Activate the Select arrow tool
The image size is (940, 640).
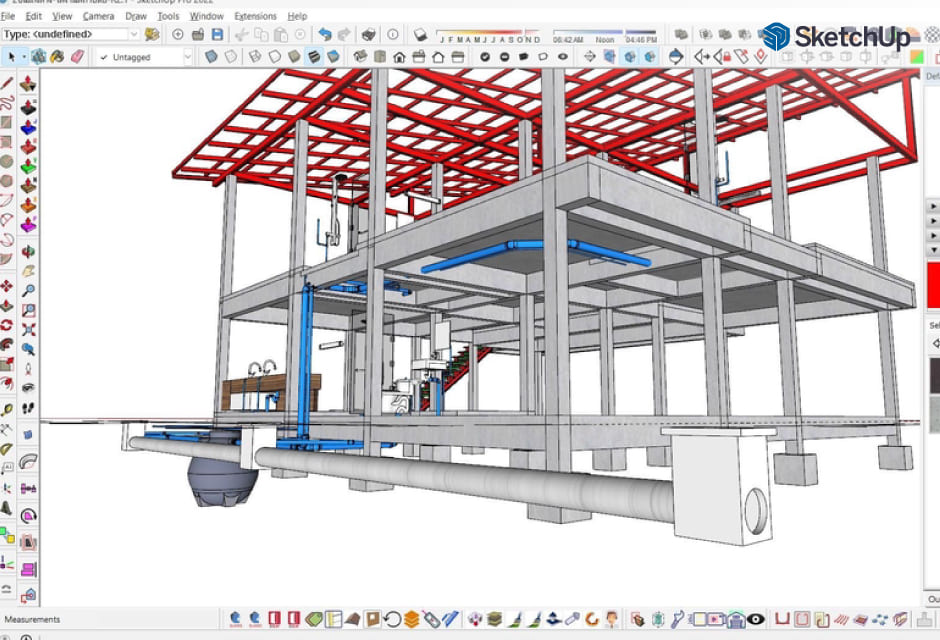[12, 57]
